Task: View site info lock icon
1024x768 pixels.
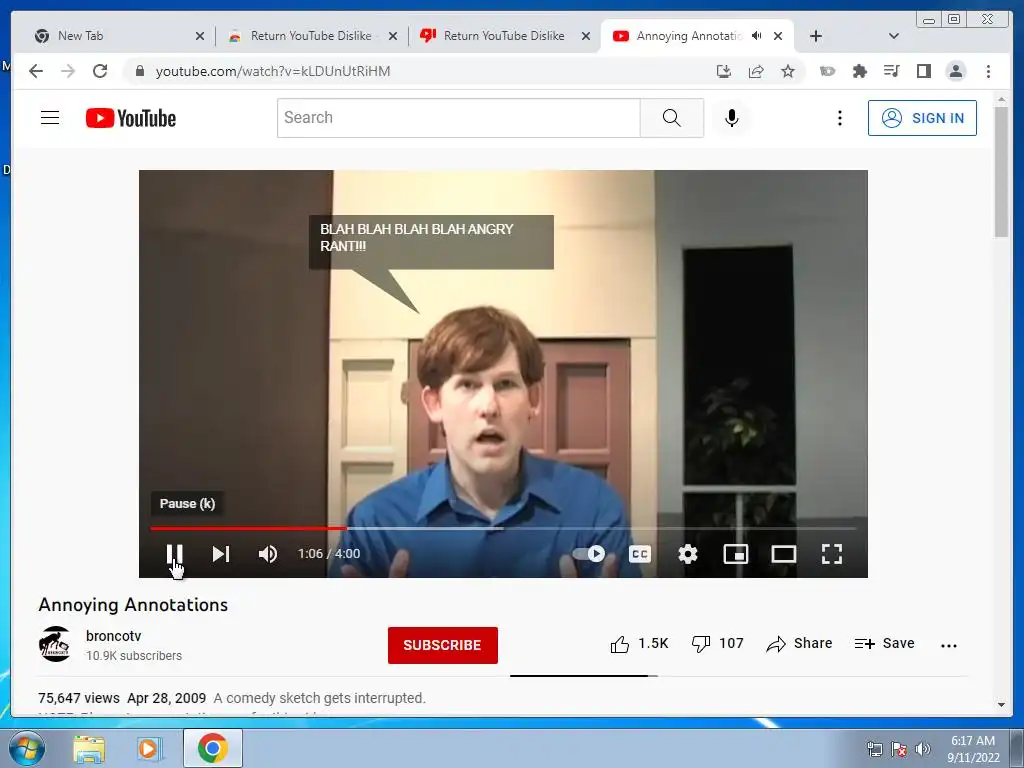Action: (140, 71)
